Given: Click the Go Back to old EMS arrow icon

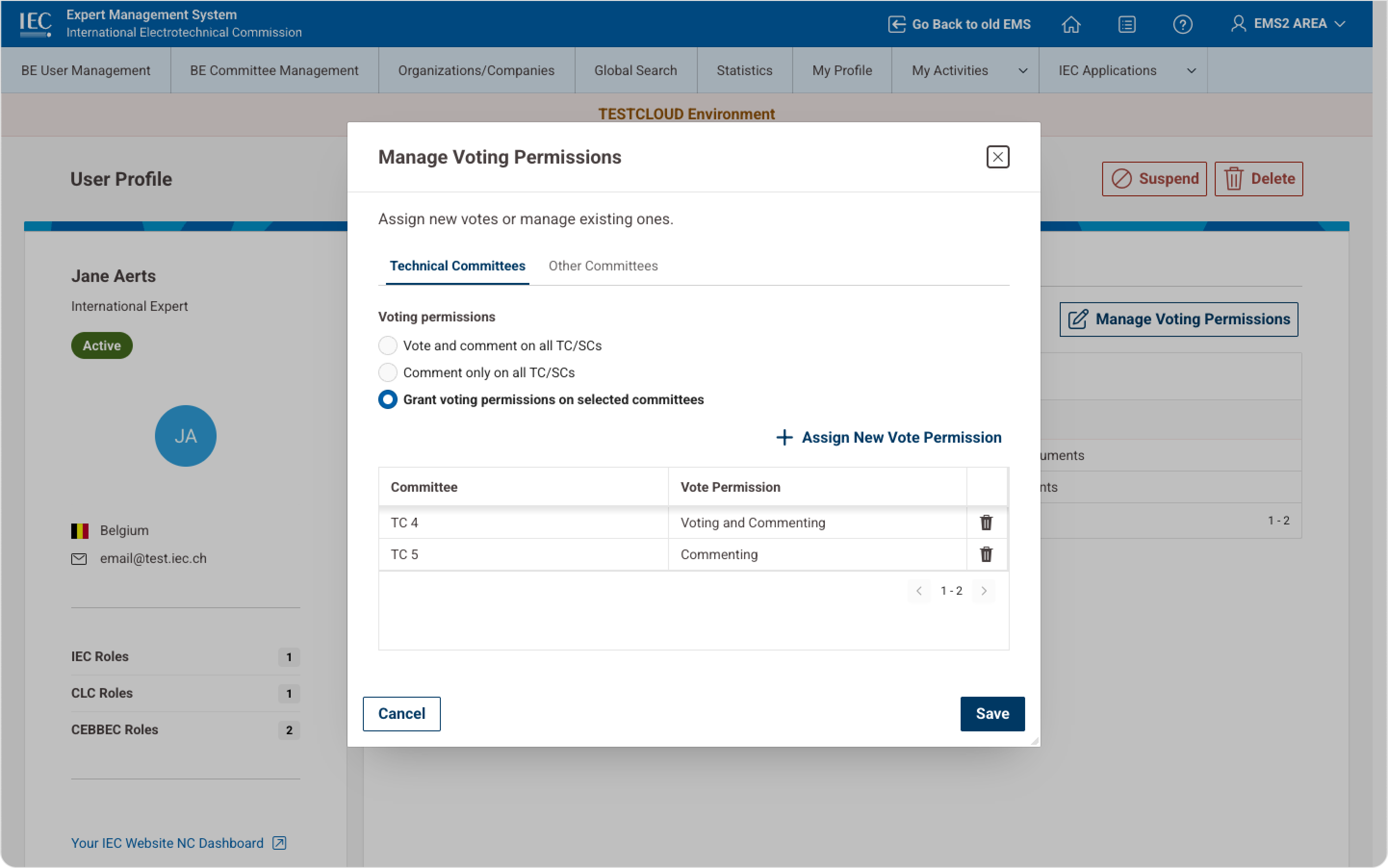Looking at the screenshot, I should click(897, 24).
